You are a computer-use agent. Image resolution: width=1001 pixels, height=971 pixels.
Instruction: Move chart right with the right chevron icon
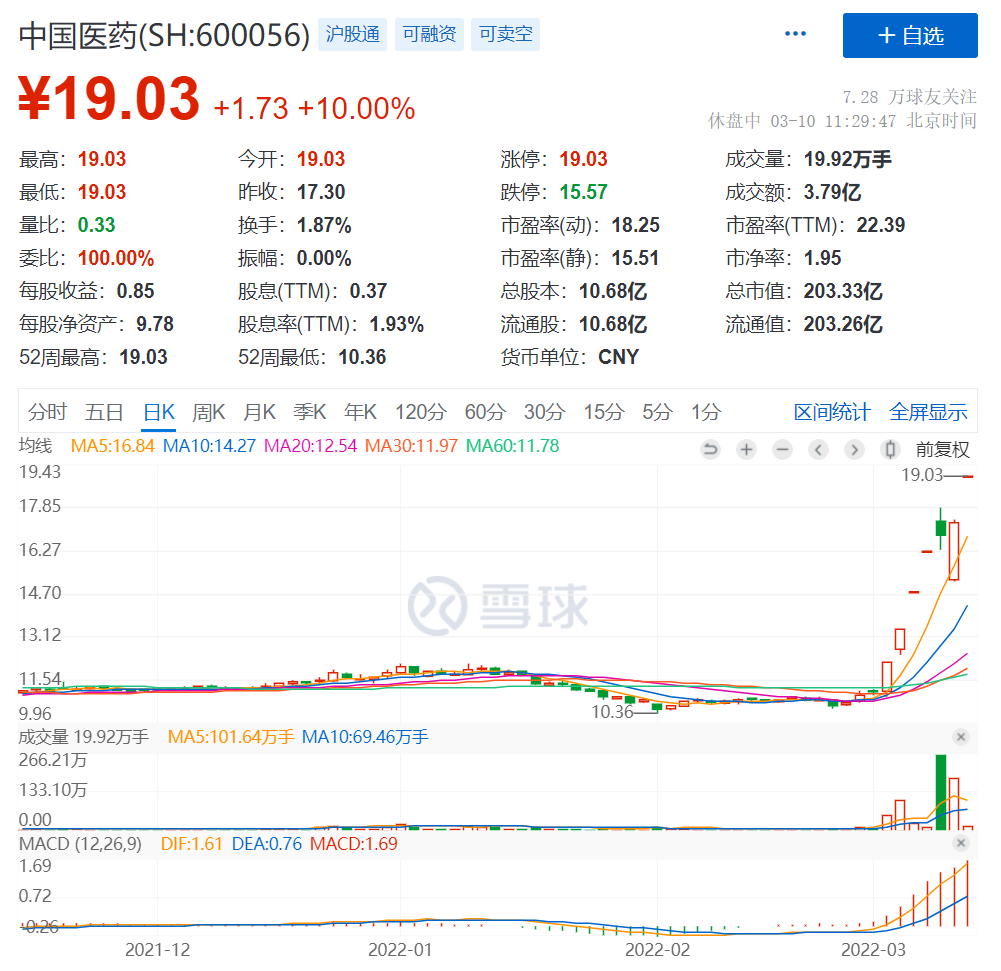coord(854,450)
